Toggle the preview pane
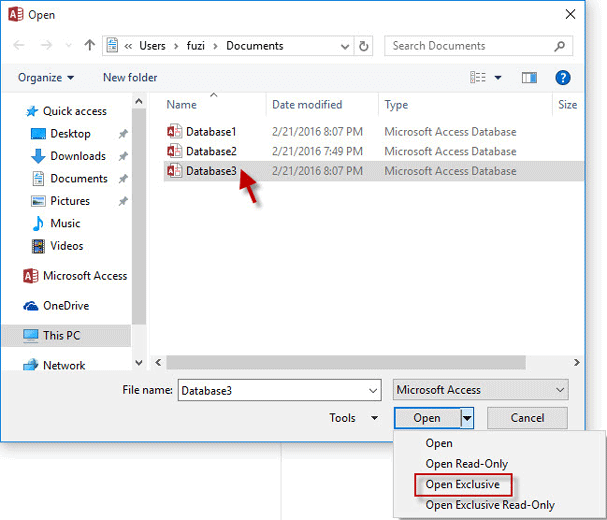This screenshot has width=607, height=520. click(x=529, y=78)
